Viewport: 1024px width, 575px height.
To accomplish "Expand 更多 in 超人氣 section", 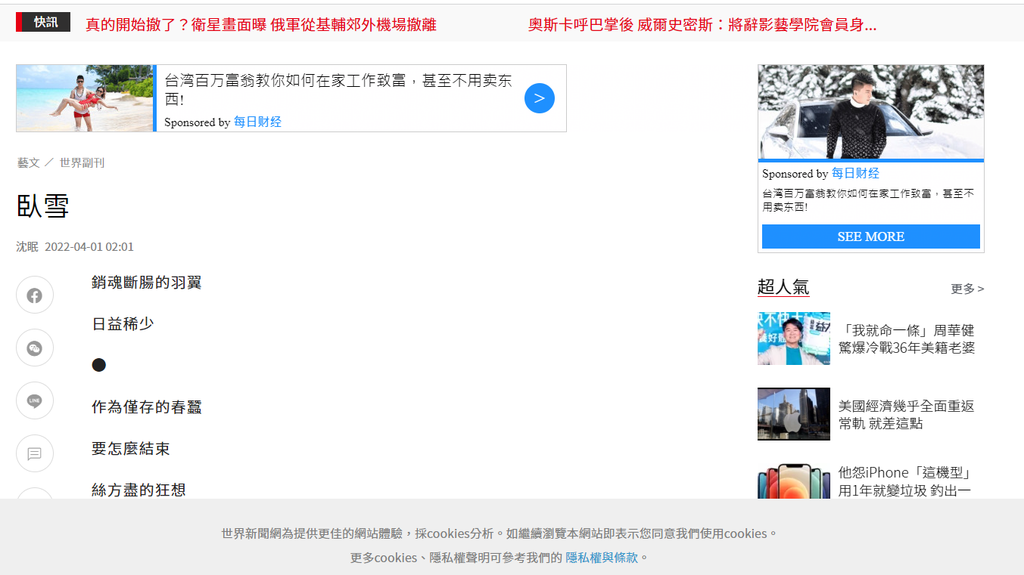I will 967,288.
